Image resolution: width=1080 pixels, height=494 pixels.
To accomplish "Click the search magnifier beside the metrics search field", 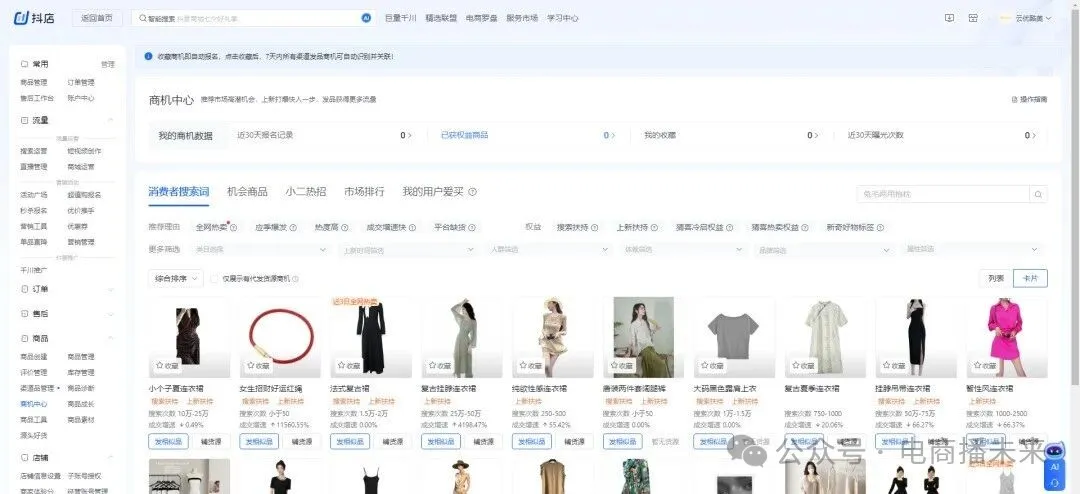I will pyautogui.click(x=1039, y=194).
